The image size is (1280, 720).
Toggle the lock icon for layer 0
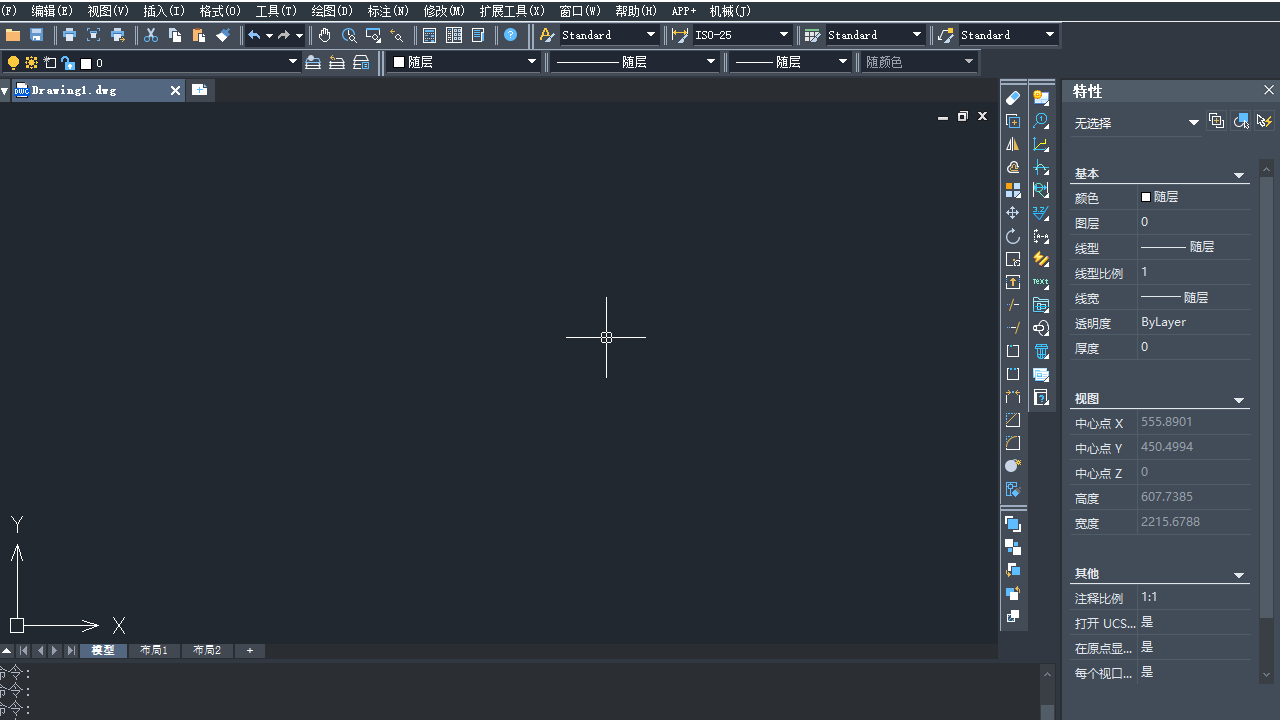[x=68, y=63]
